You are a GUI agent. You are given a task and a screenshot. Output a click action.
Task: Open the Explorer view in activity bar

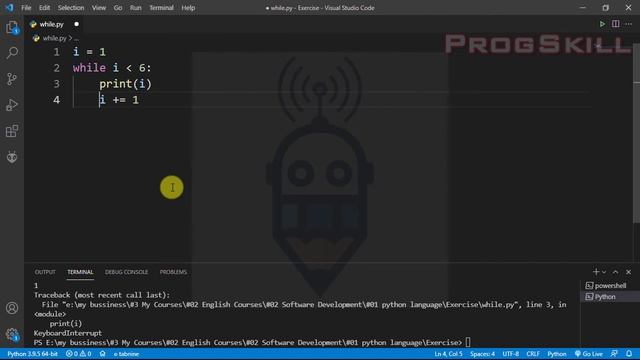point(12,28)
